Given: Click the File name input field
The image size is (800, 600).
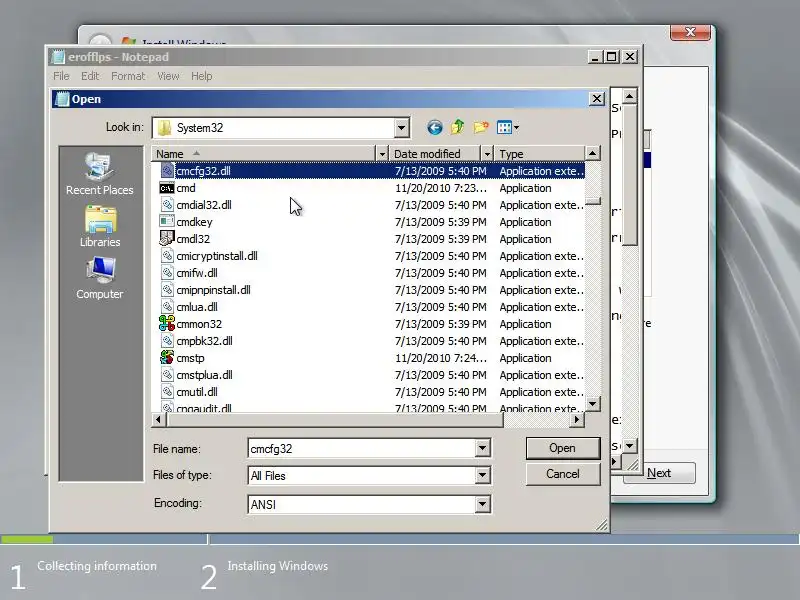Looking at the screenshot, I should click(361, 448).
